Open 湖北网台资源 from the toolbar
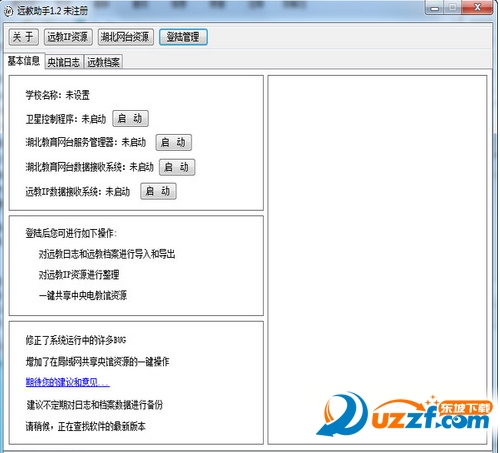 pos(125,37)
